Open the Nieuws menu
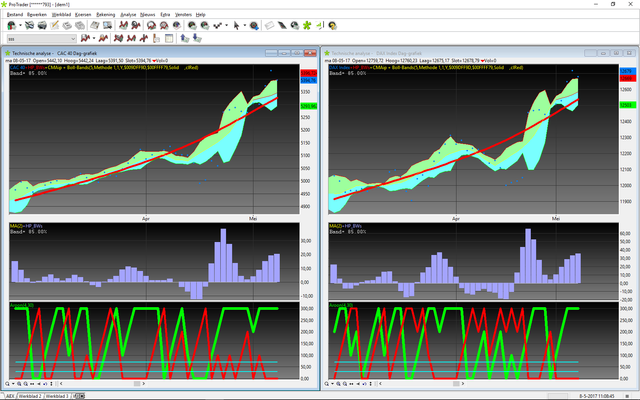Viewport: 640px width, 400px height. [x=147, y=14]
